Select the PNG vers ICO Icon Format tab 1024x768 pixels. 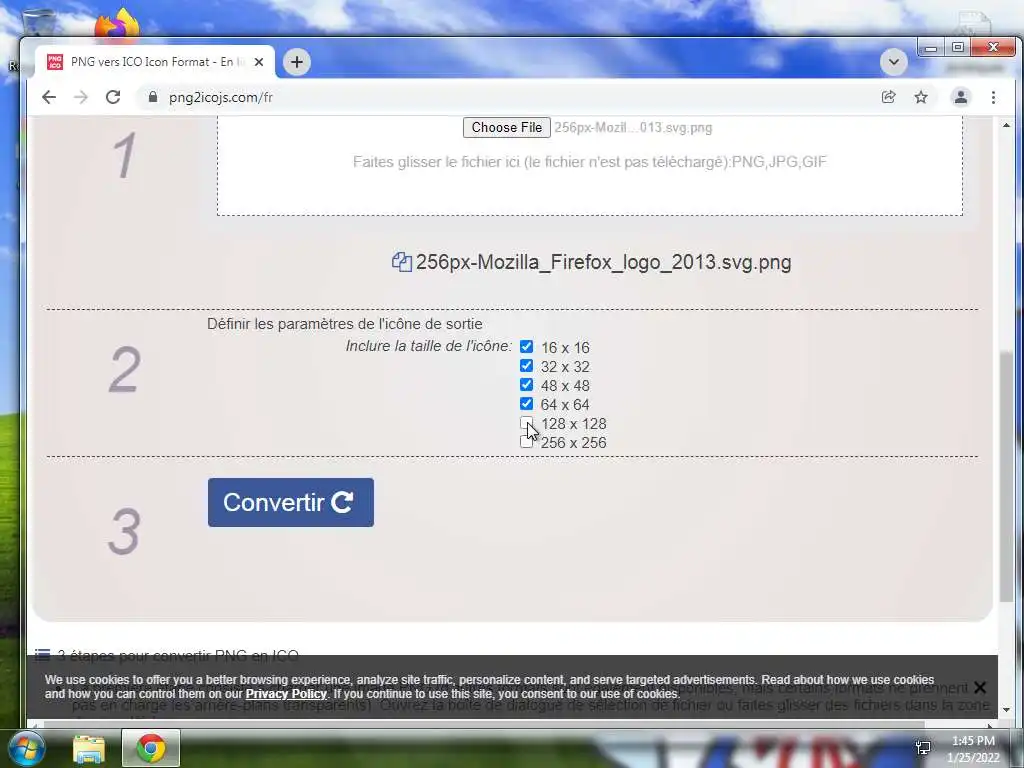click(155, 62)
